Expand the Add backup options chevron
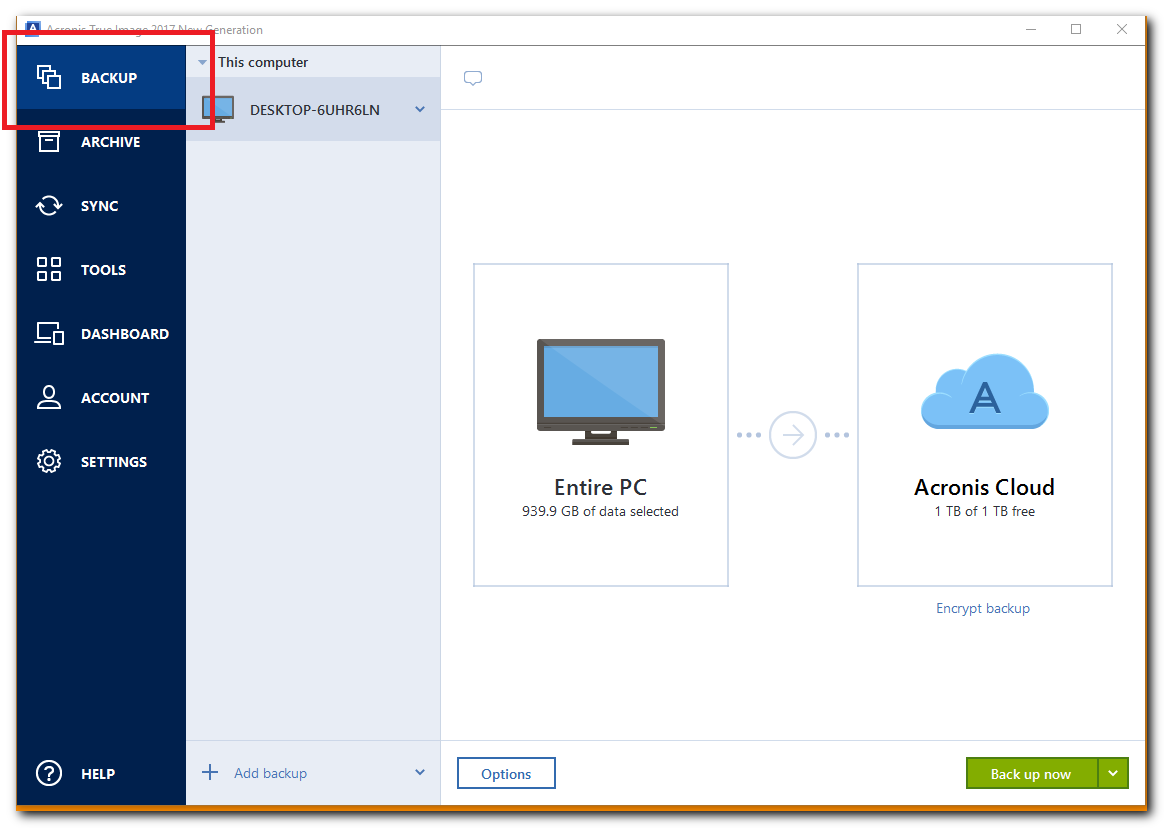The width and height of the screenshot is (1164, 828). (x=421, y=772)
